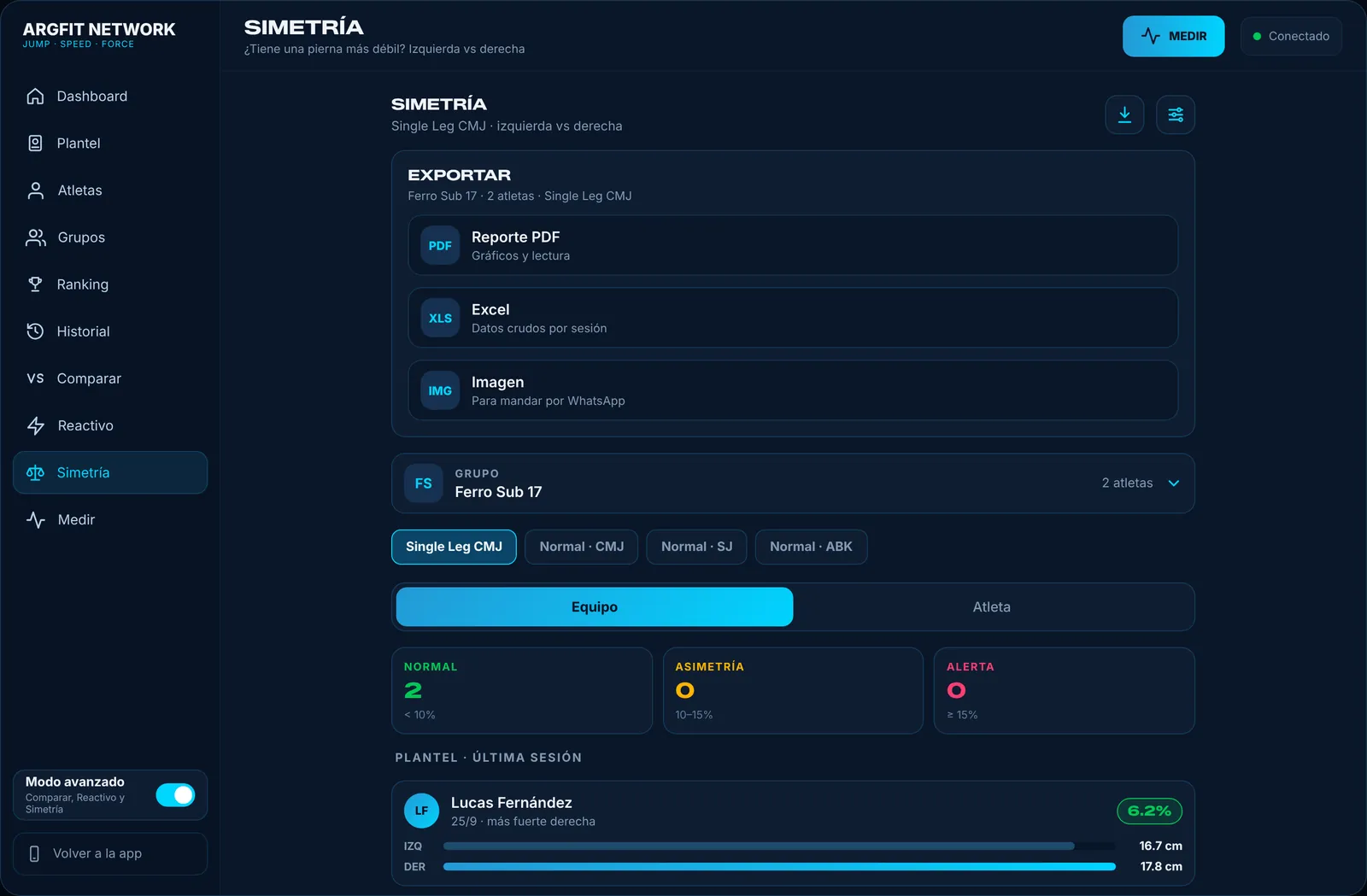Select the Normal · ABK tab
The height and width of the screenshot is (896, 1367).
(x=812, y=547)
